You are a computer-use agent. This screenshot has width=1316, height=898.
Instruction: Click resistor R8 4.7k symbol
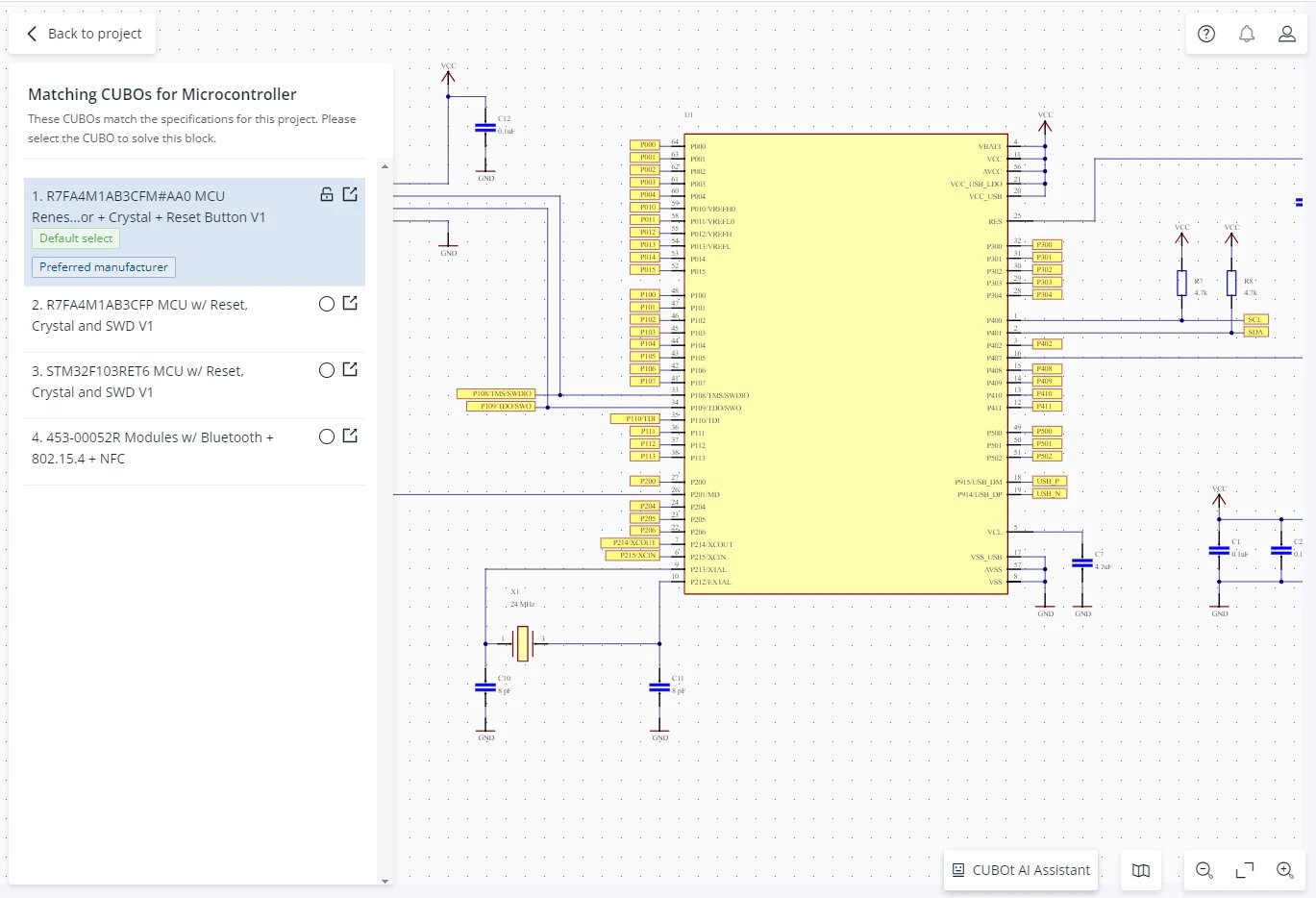click(x=1231, y=283)
